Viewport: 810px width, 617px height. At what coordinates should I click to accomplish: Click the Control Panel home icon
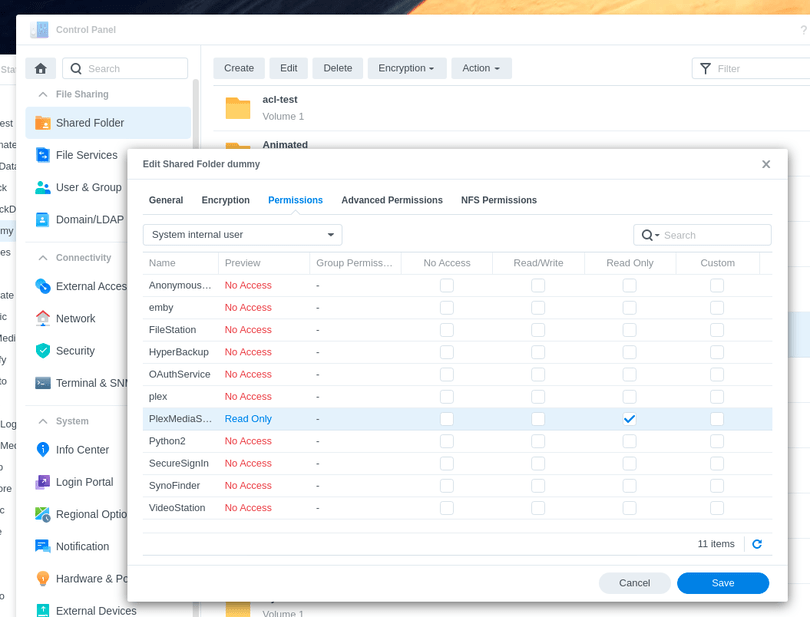(x=40, y=68)
